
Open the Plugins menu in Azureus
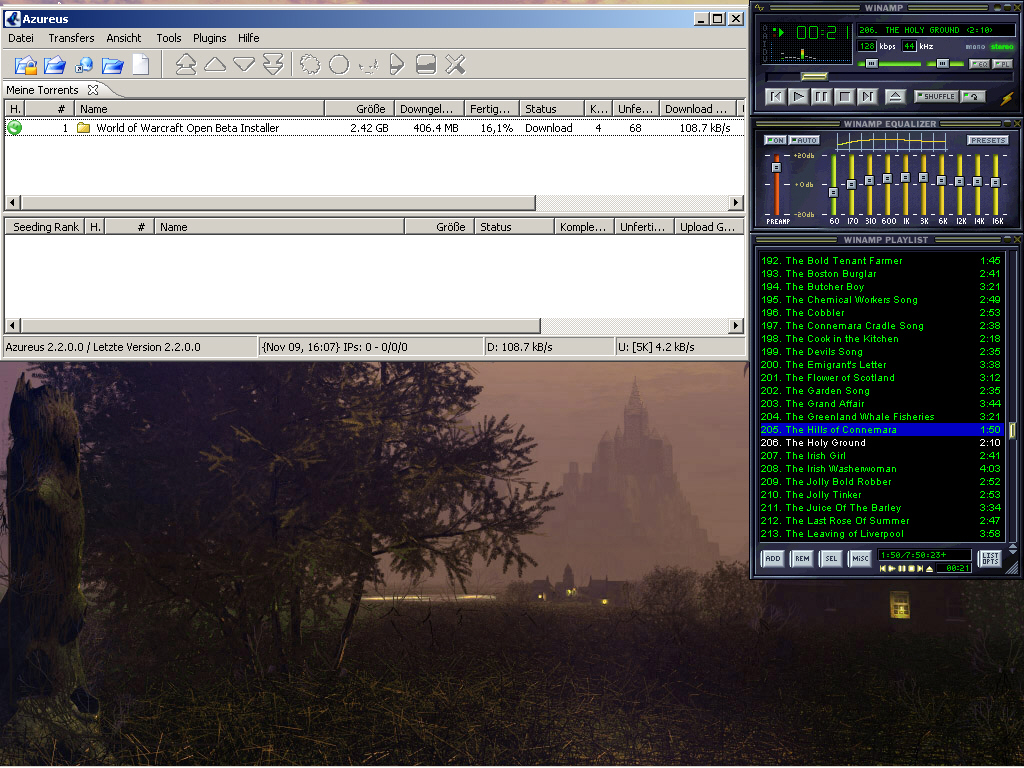210,38
